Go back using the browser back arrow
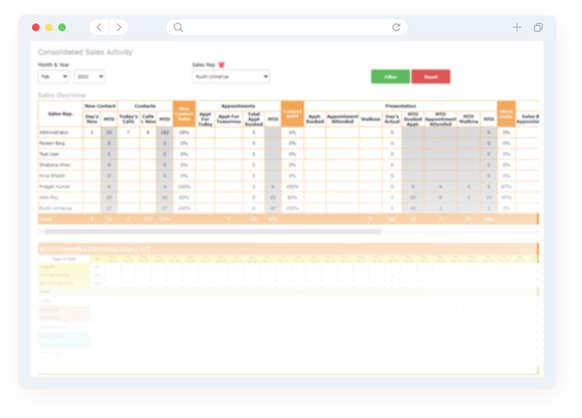The width and height of the screenshot is (582, 418). pos(99,27)
